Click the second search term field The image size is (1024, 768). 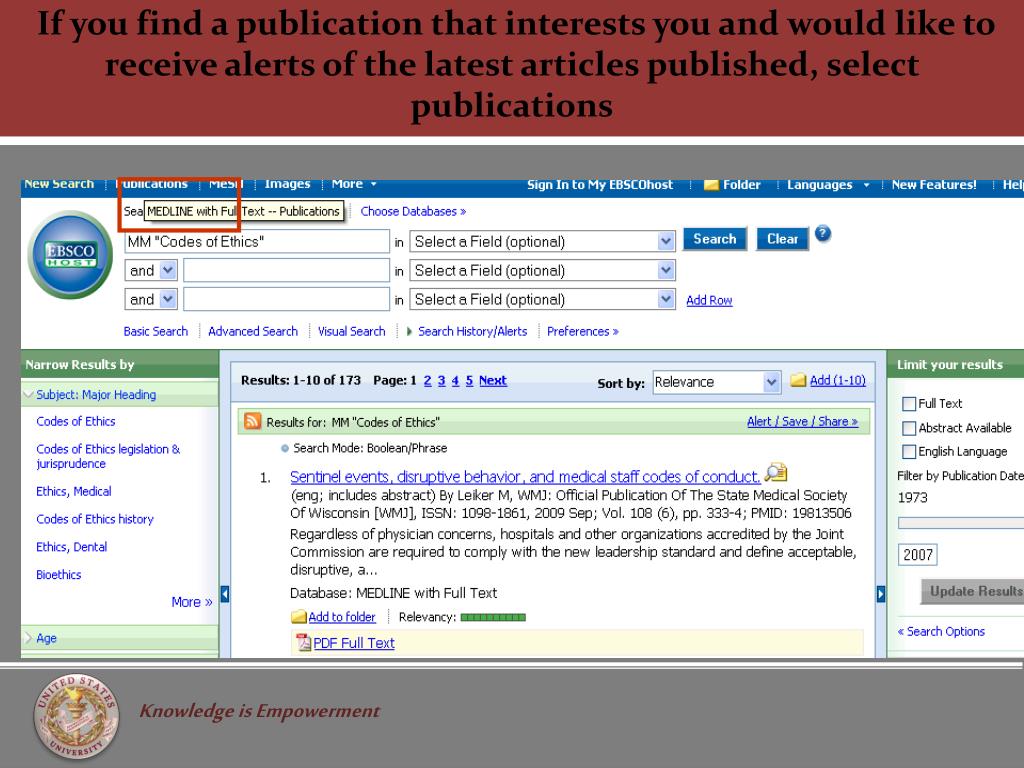coord(286,270)
